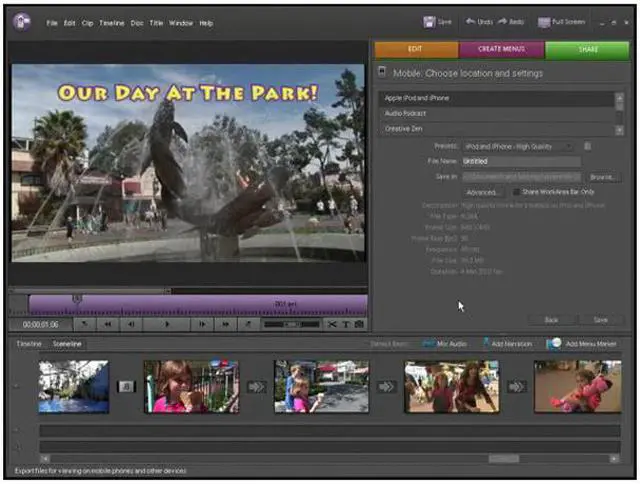Open the Disc menu
640x484 pixels.
(137, 23)
